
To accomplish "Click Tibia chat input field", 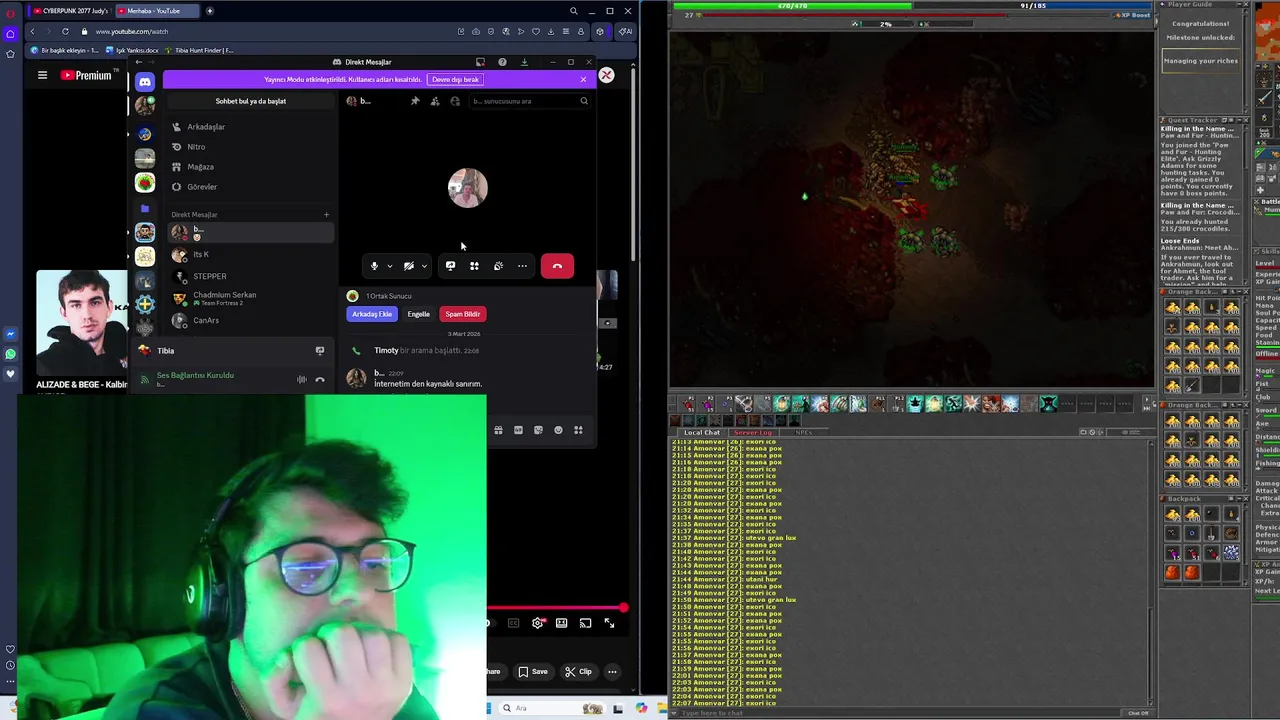I will pos(900,713).
